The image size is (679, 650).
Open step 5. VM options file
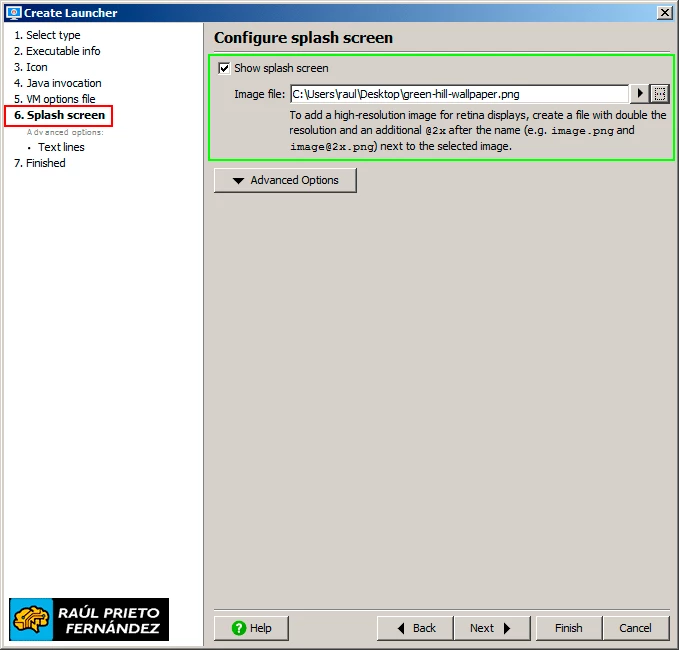click(x=55, y=99)
